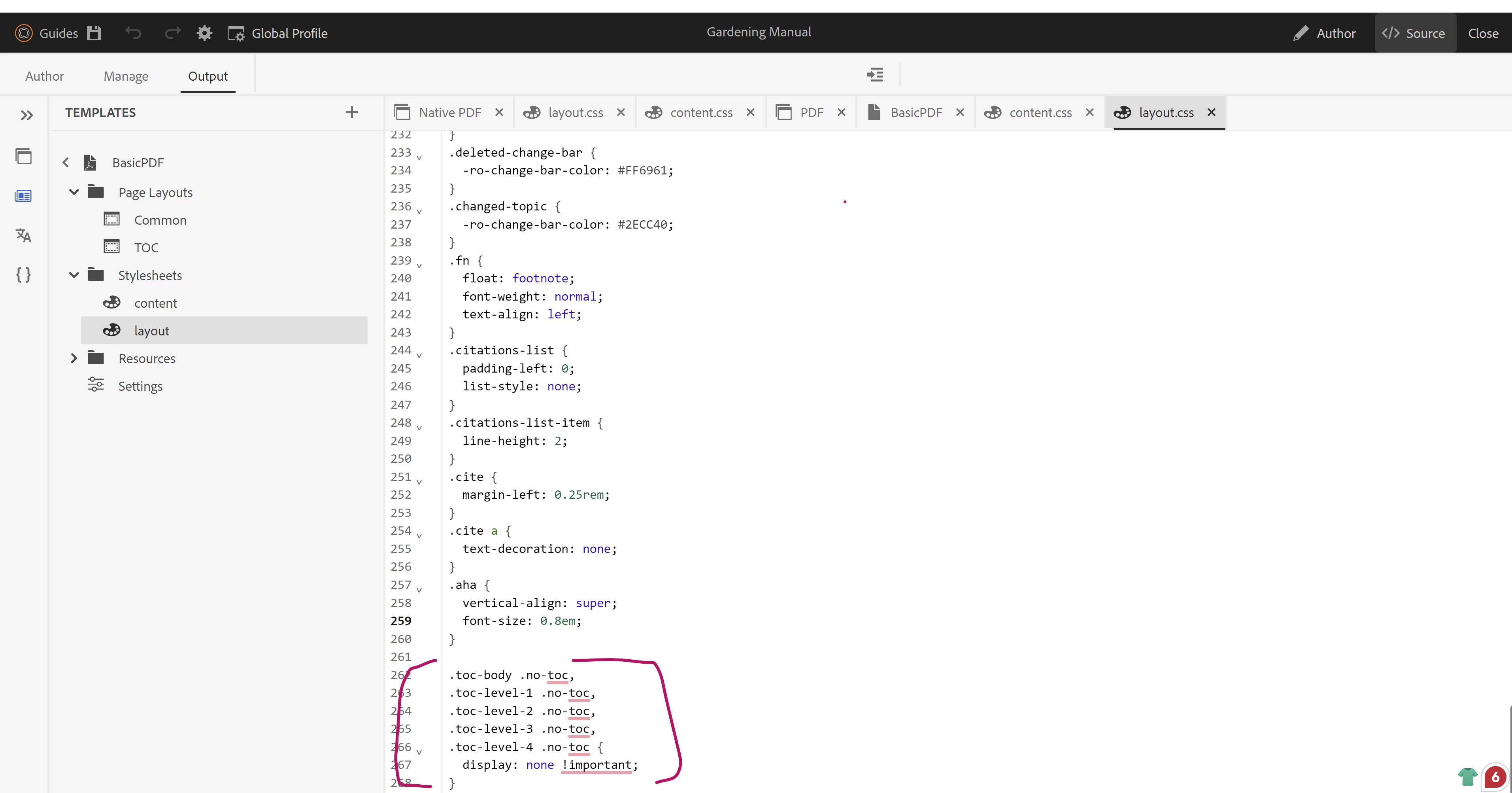This screenshot has width=1512, height=793.
Task: Click the indent toggle icon in toolbar
Action: pos(874,75)
